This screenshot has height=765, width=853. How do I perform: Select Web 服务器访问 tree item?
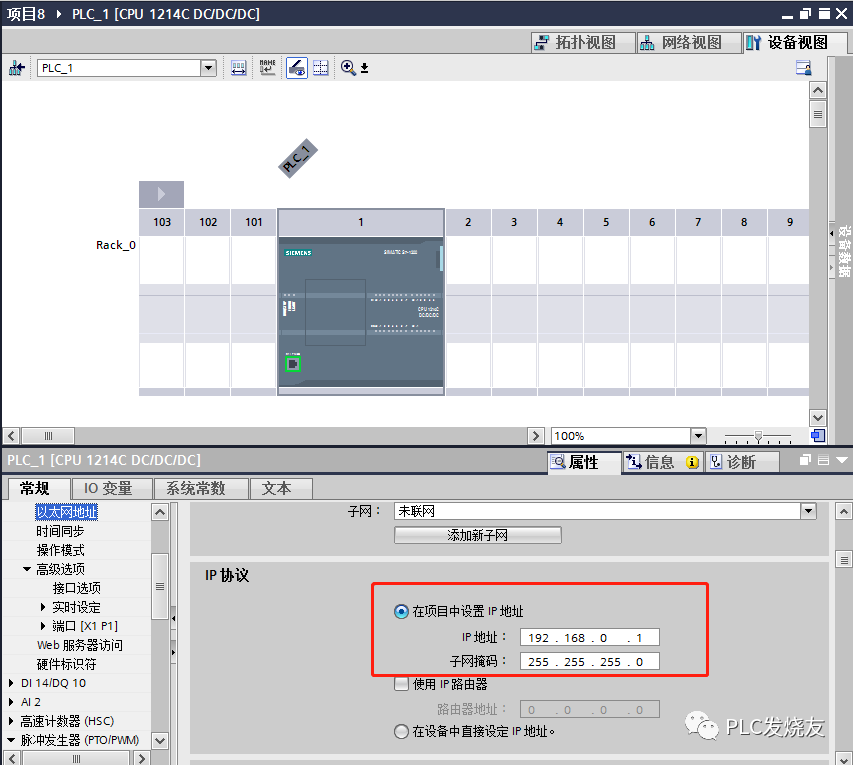[x=80, y=645]
